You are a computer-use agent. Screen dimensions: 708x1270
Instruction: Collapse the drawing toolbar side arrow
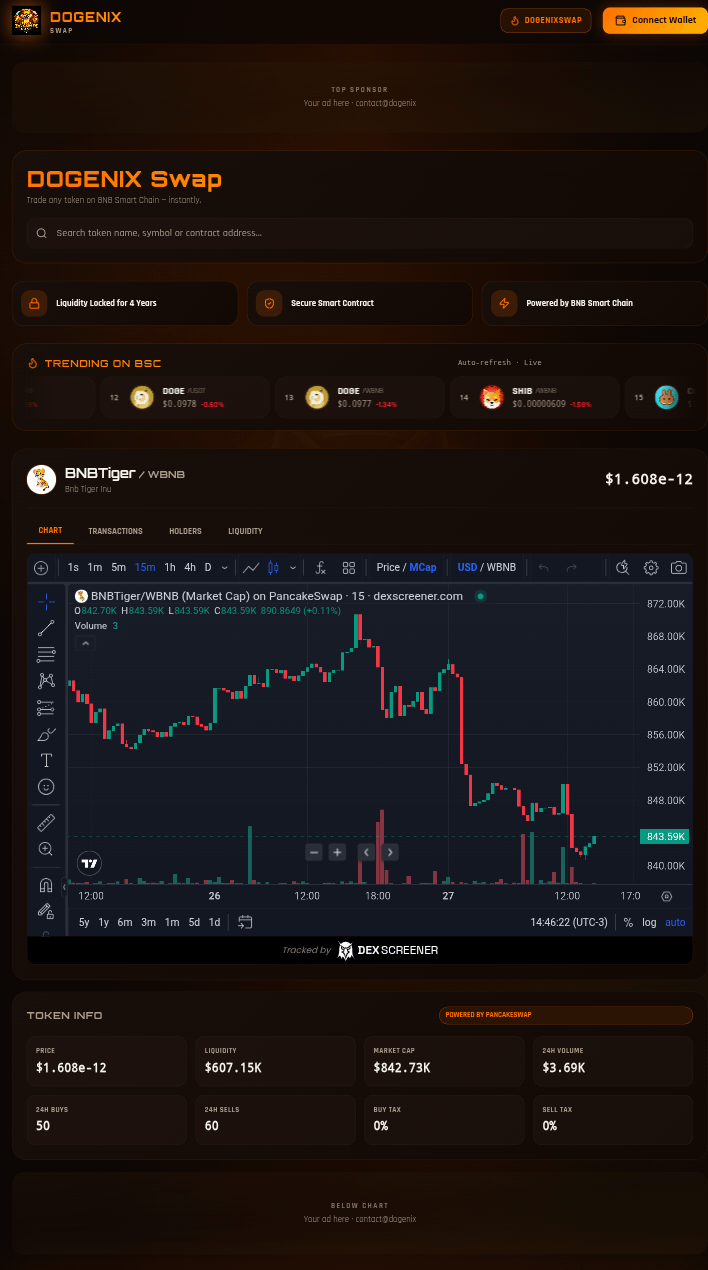coord(64,887)
